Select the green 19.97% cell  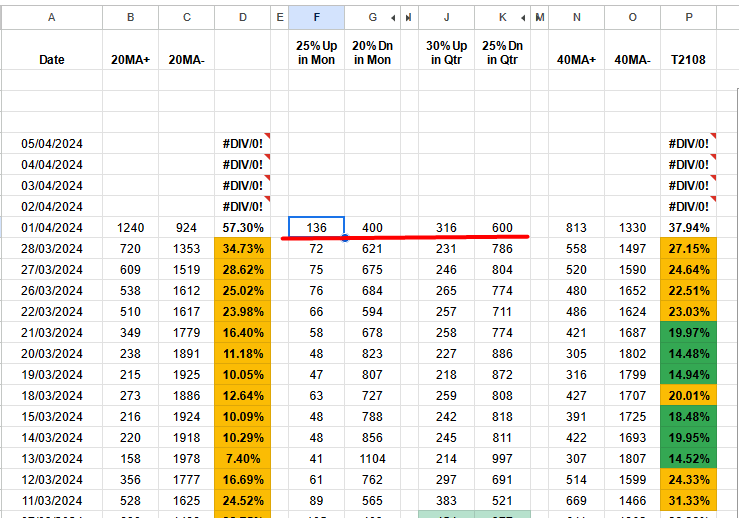[689, 333]
